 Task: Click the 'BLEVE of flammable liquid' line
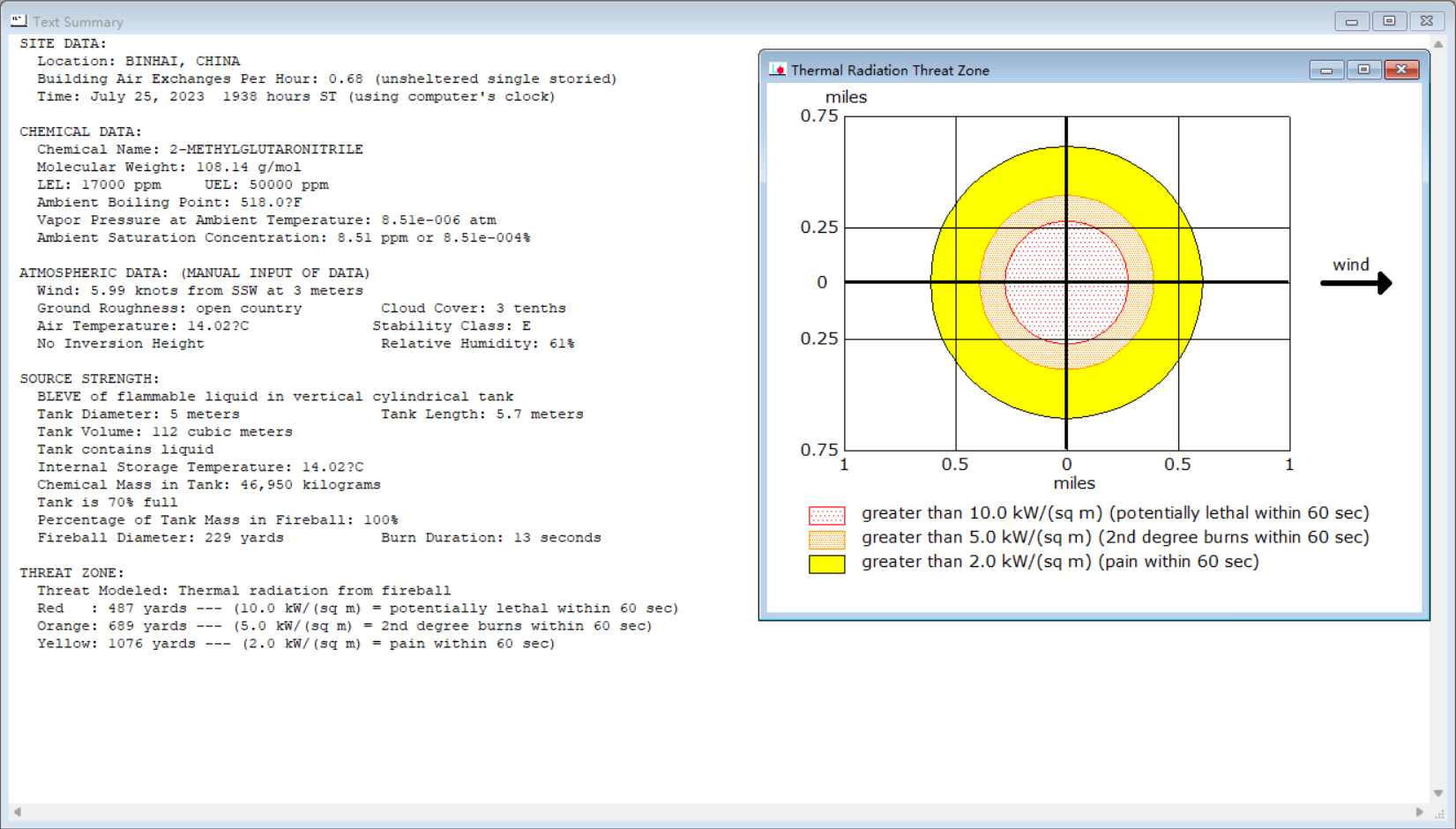(x=275, y=397)
